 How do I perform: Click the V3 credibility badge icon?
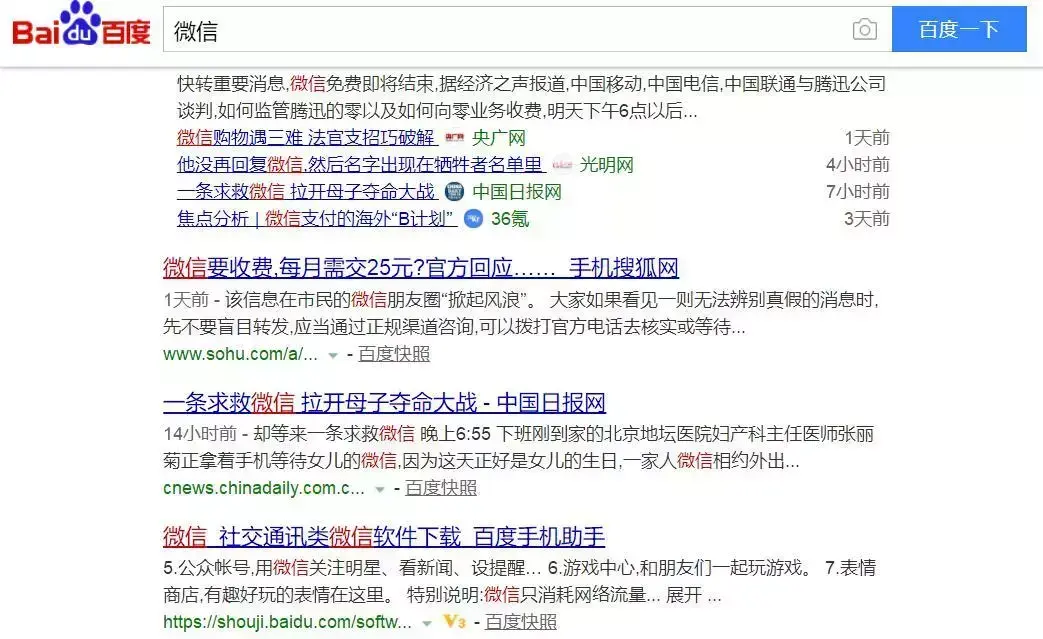point(455,622)
